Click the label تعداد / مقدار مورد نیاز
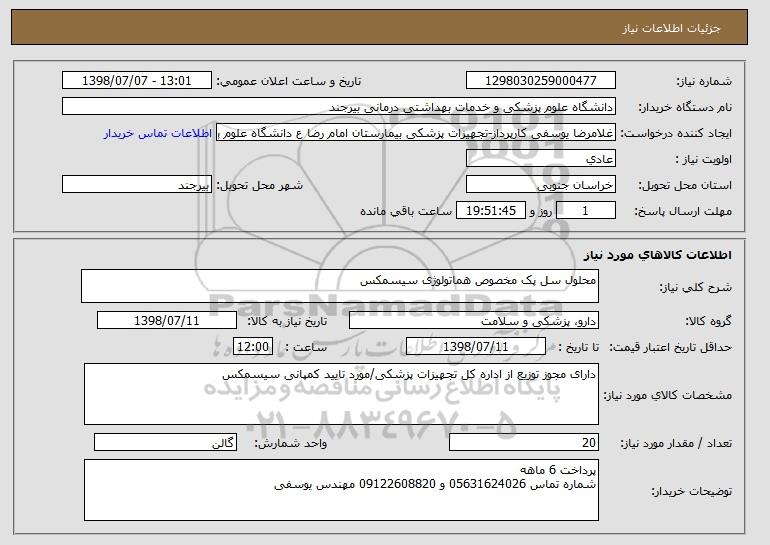The width and height of the screenshot is (770, 545). [x=676, y=444]
